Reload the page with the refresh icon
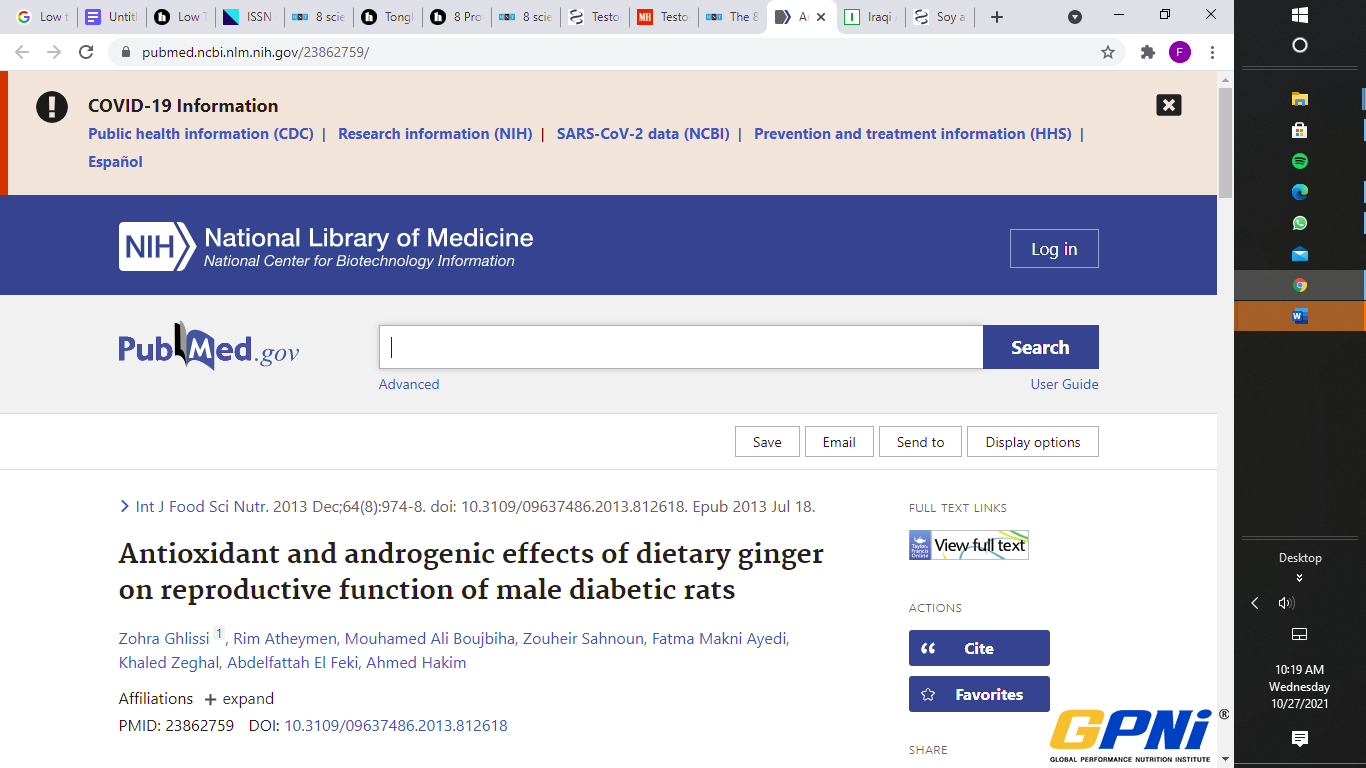Screen dimensions: 1366x768 click(86, 52)
